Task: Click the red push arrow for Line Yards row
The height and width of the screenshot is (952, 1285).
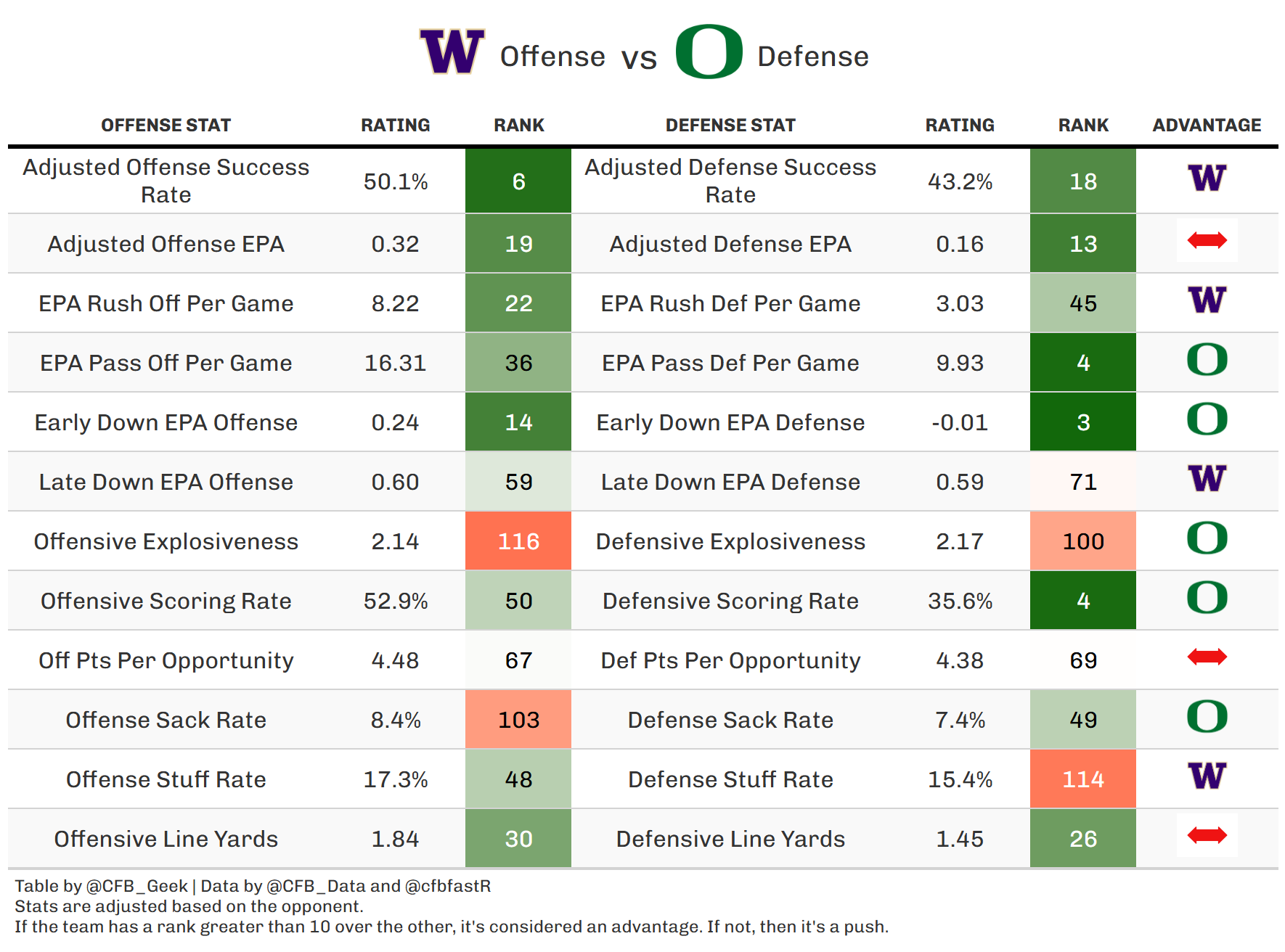Action: [1207, 836]
